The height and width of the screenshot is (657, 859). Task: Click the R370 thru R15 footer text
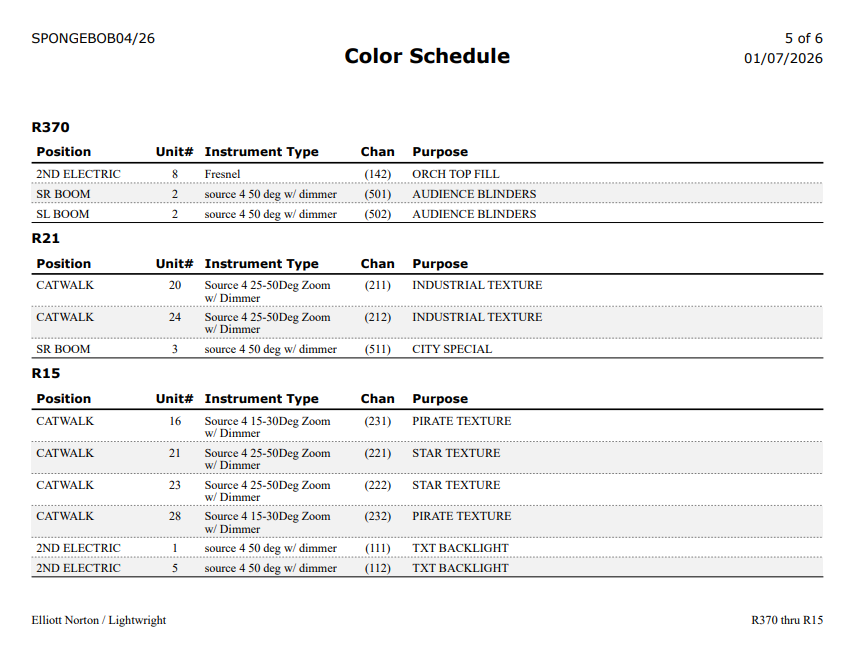click(x=787, y=620)
